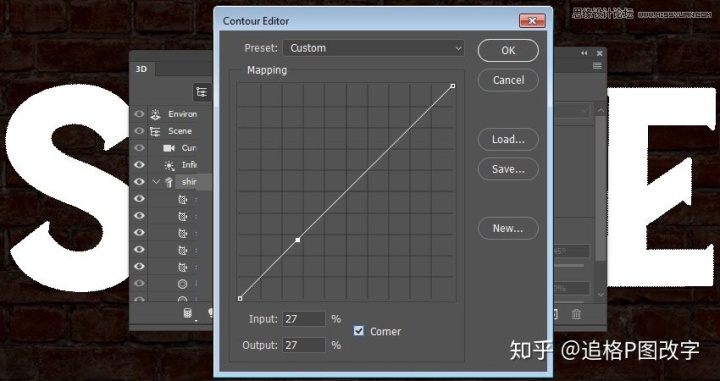Toggle visibility eye for the Environment row
The height and width of the screenshot is (381, 720).
[x=139, y=114]
